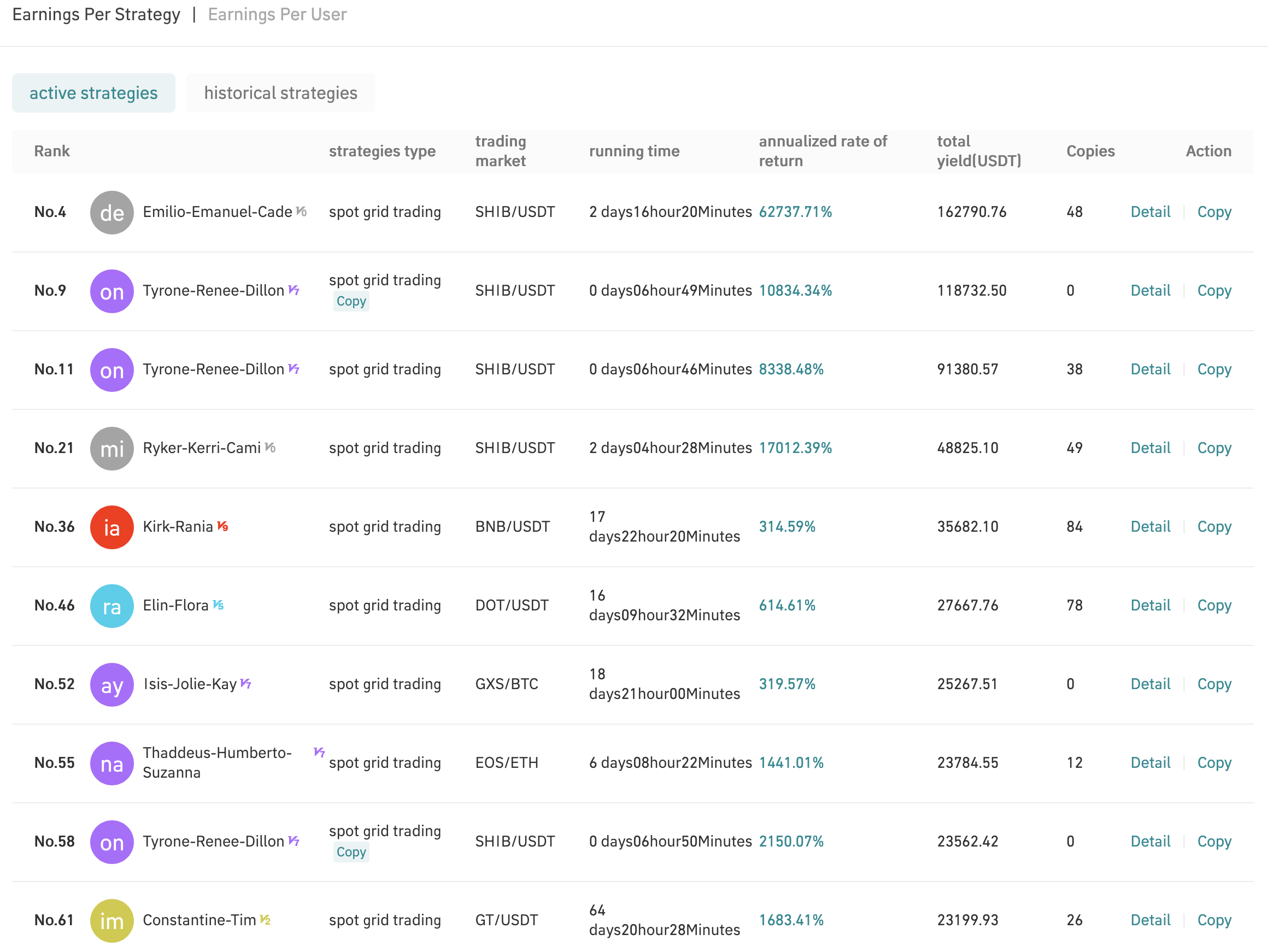Copy the Constantine-Tim GT/USDT strategy

coord(1214,920)
